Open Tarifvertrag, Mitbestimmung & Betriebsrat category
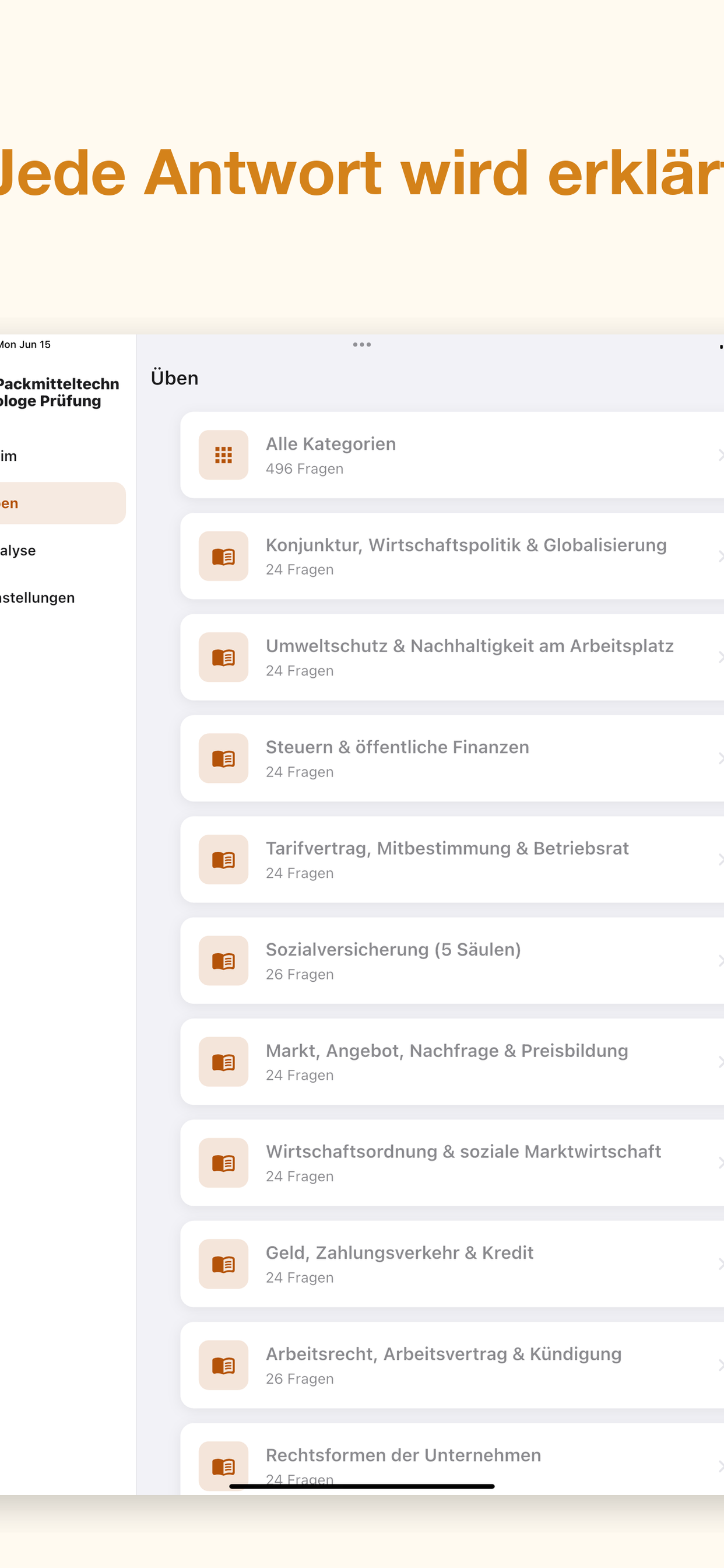 tap(452, 859)
